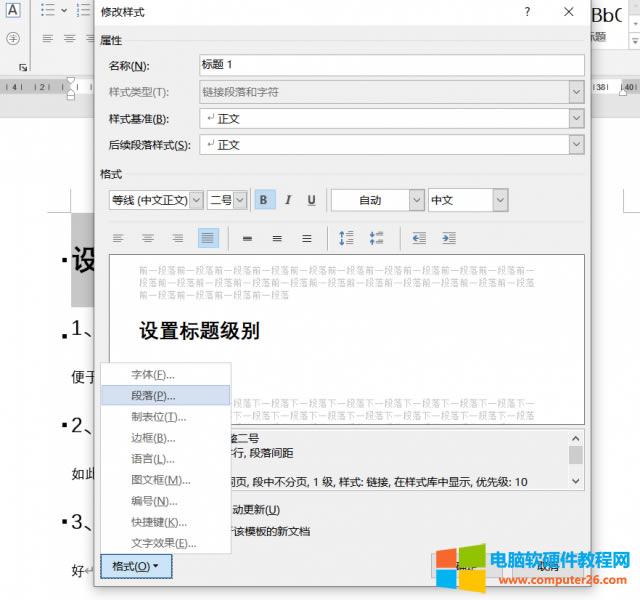Click the increase indent icon

tap(449, 238)
